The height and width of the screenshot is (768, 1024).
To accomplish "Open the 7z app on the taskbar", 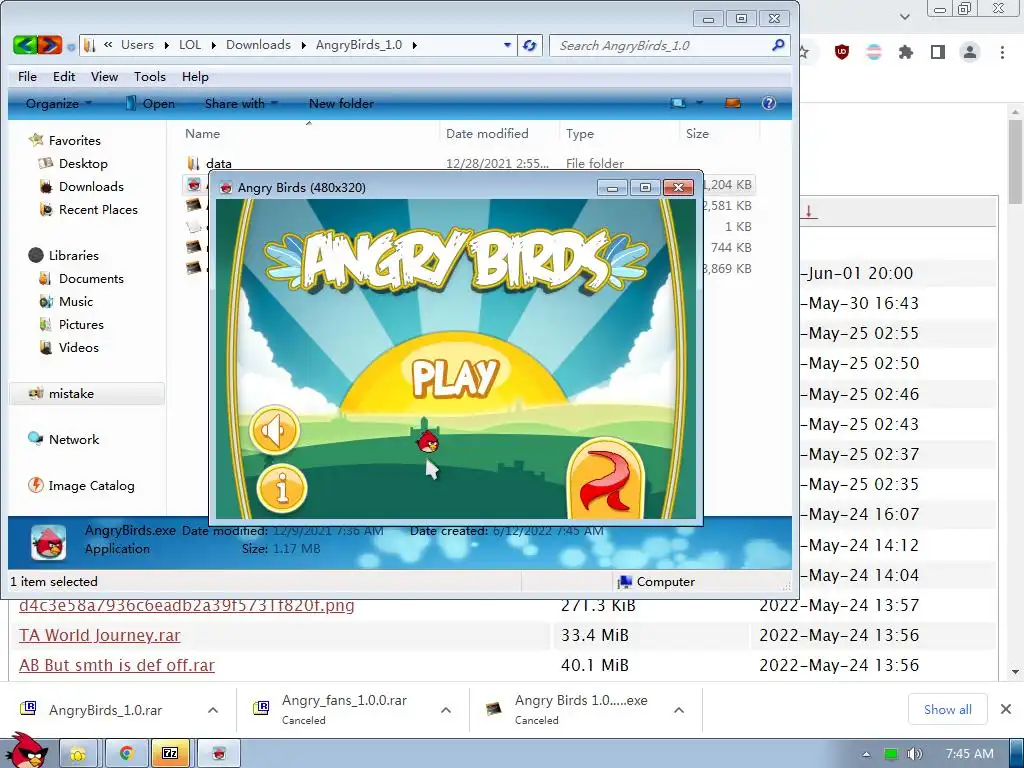I will tap(170, 753).
